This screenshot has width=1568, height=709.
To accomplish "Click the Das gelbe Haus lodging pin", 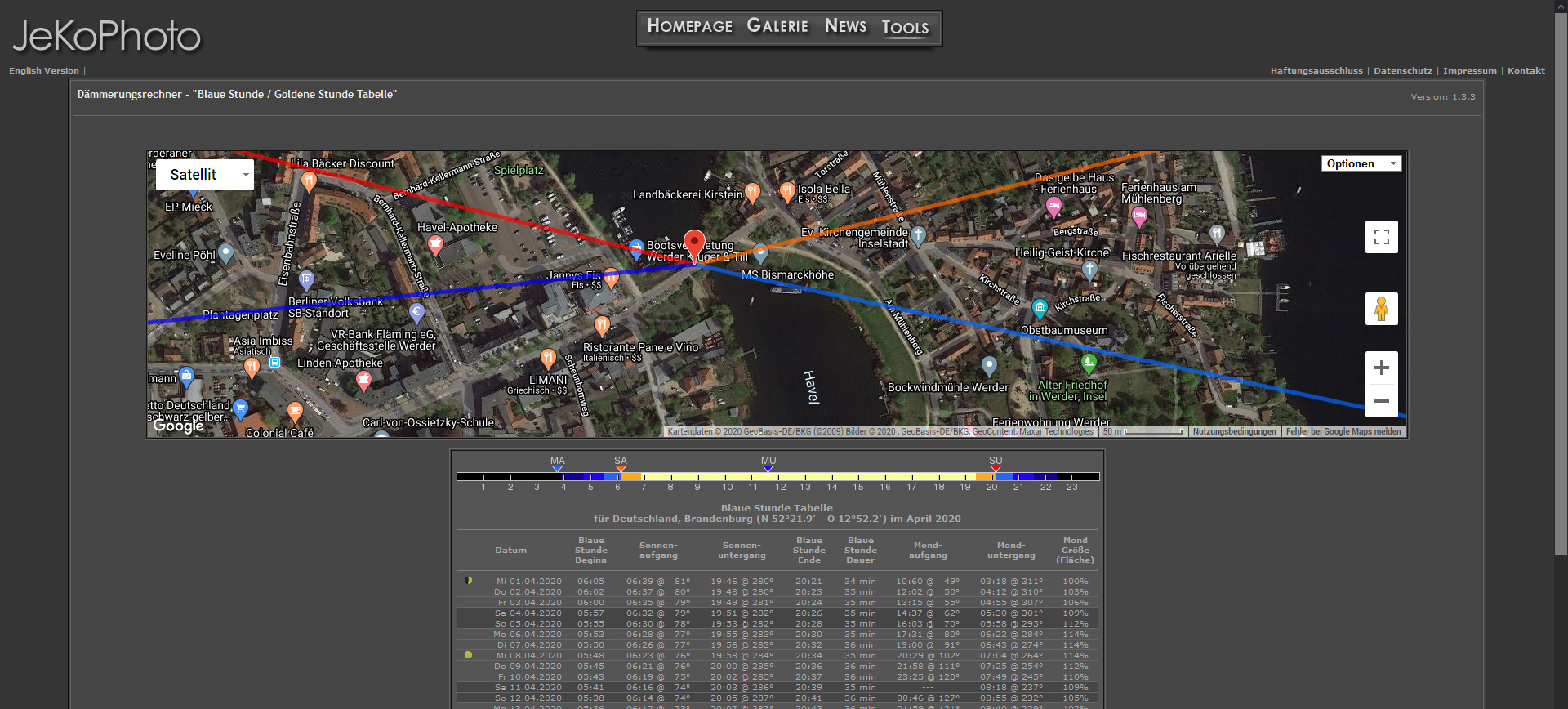I will click(1053, 207).
